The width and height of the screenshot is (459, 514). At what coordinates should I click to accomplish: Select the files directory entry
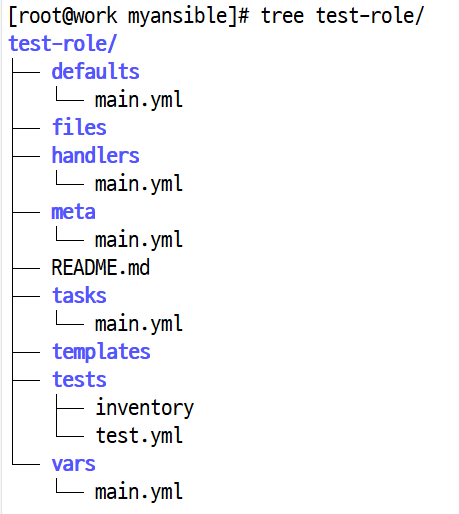click(79, 127)
